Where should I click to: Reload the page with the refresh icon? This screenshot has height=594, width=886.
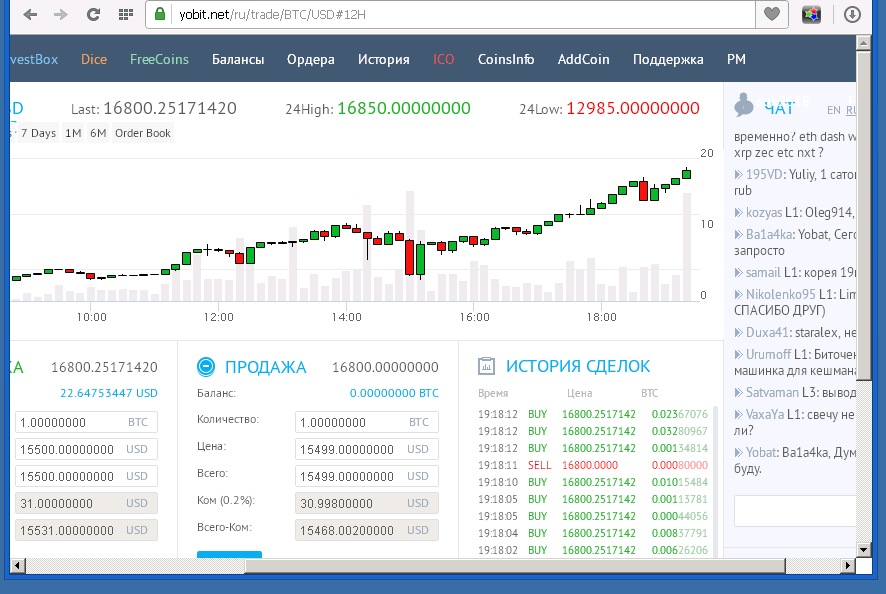(93, 15)
